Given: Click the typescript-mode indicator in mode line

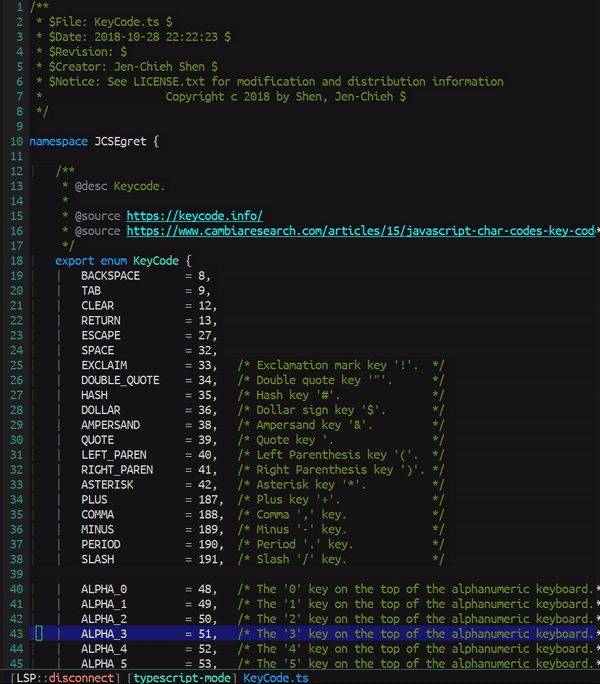Looking at the screenshot, I should click(182, 678).
